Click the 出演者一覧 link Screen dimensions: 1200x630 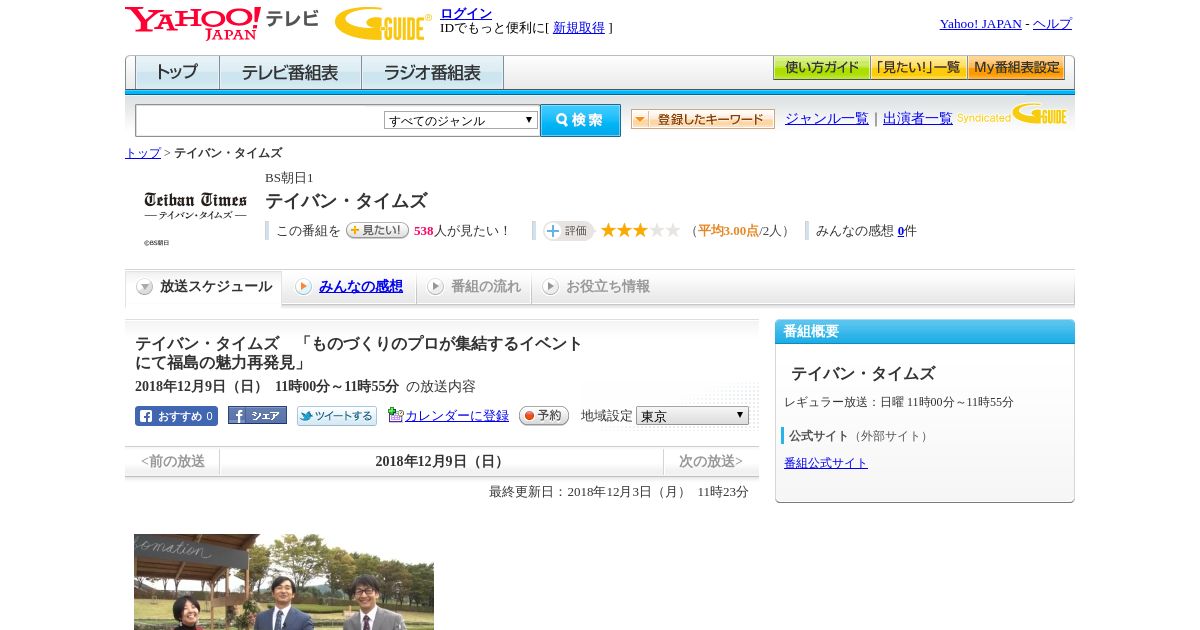click(x=918, y=119)
